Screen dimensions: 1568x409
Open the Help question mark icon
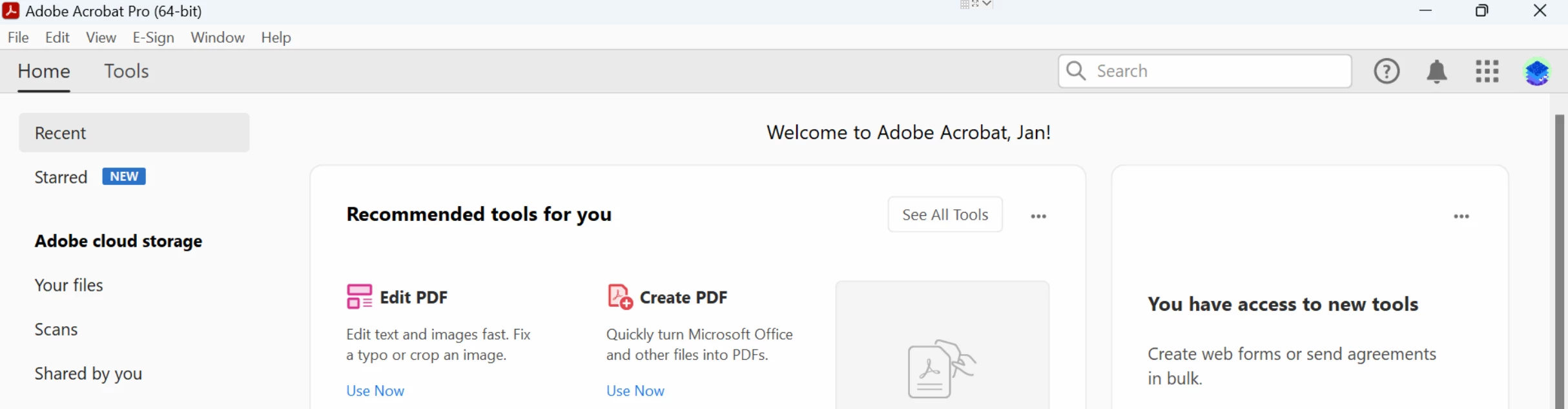tap(1387, 71)
